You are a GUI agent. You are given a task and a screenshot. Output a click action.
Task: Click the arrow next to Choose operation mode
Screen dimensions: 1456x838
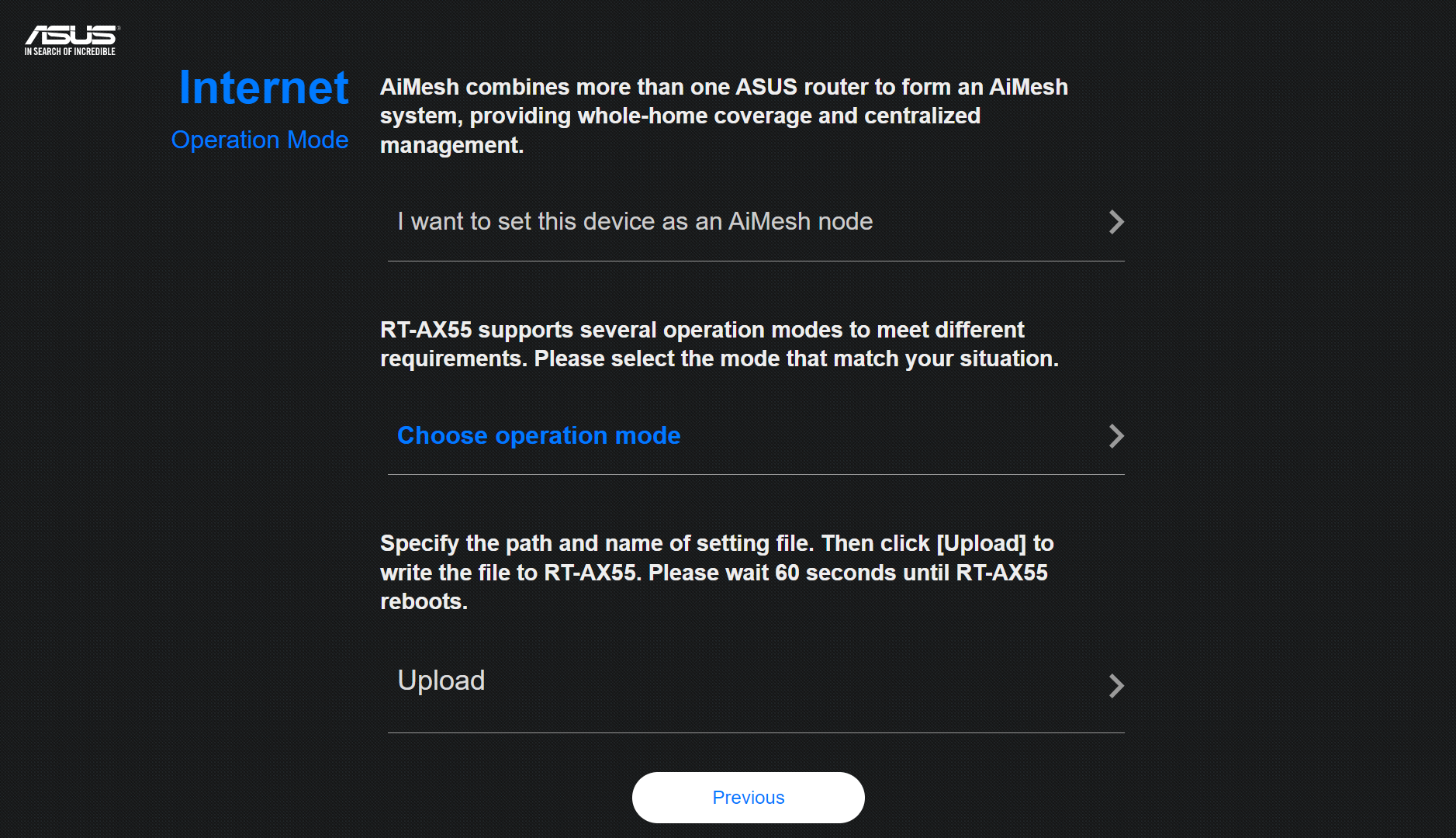1115,436
